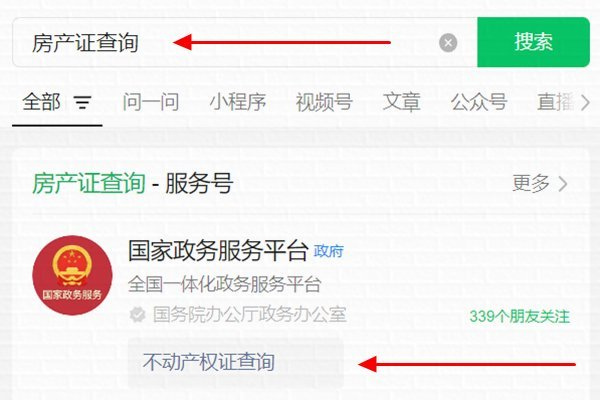This screenshot has height=400, width=600.
Task: Open the 国家政务服务 red emblem avatar
Action: tap(72, 275)
